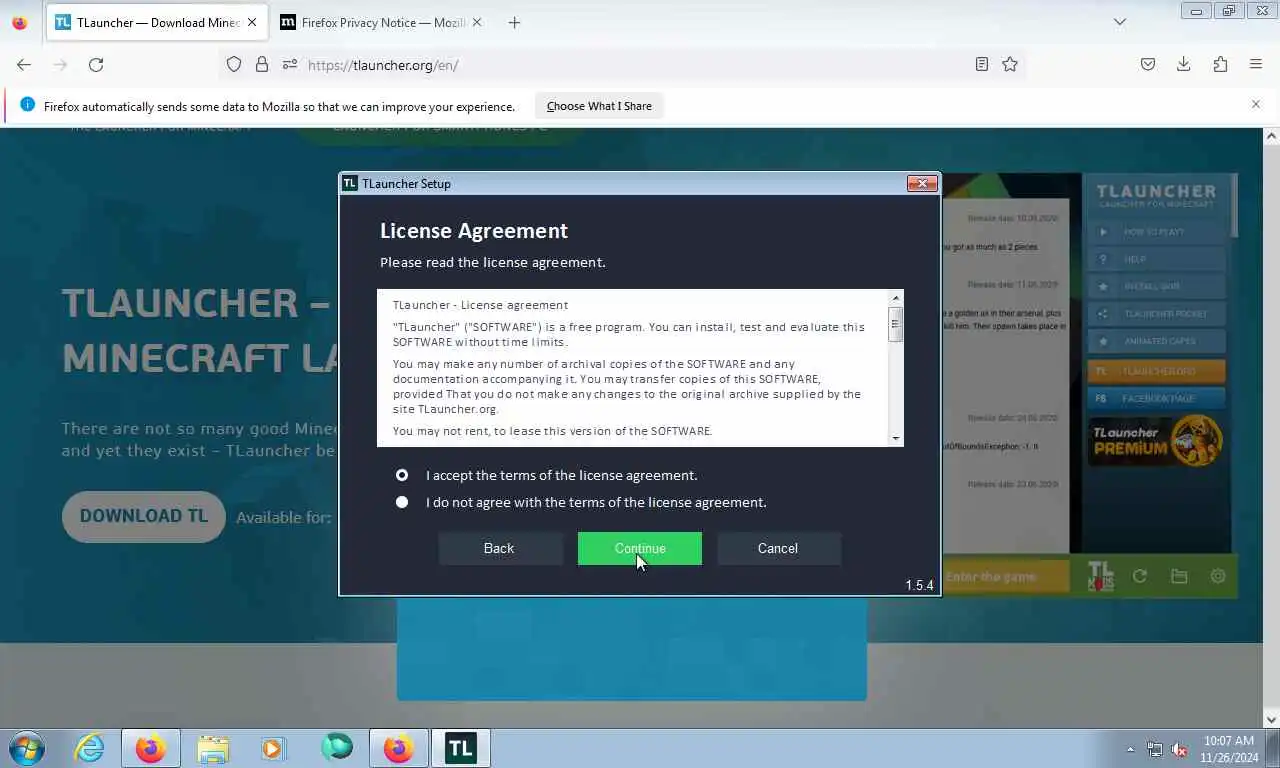Open a new browser tab
Screen dimensions: 1280x768
pos(514,22)
